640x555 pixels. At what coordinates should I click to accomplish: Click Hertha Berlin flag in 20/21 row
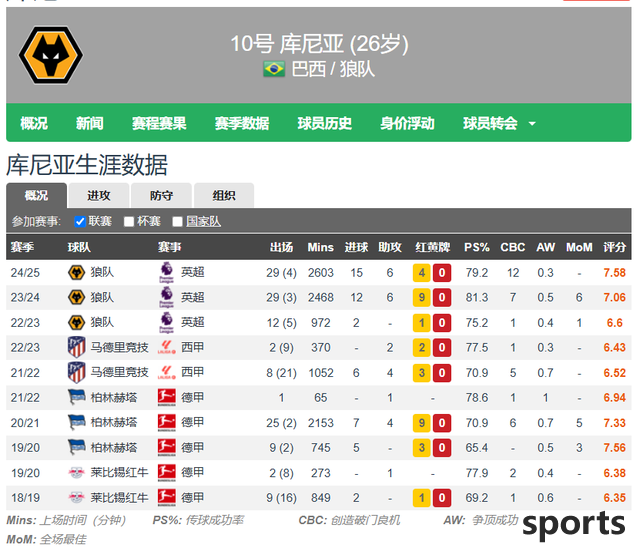(76, 422)
